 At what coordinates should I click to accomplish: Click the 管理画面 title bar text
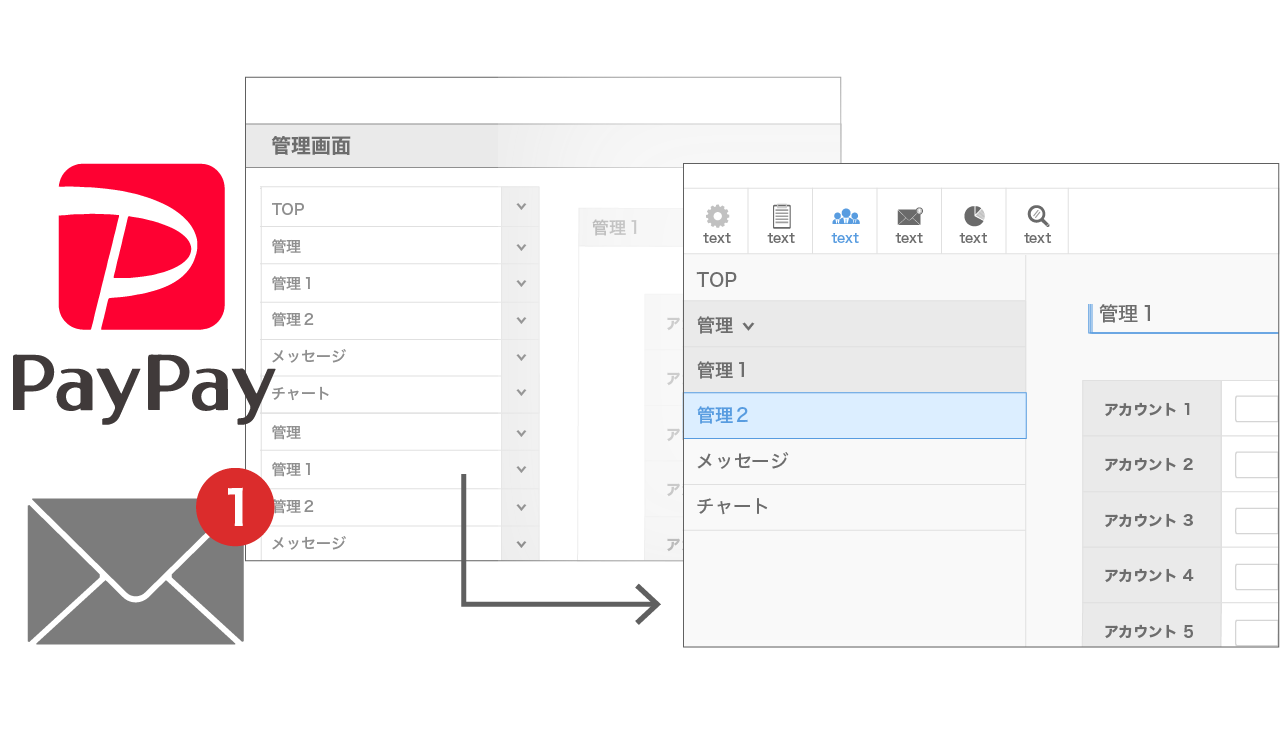coord(311,146)
